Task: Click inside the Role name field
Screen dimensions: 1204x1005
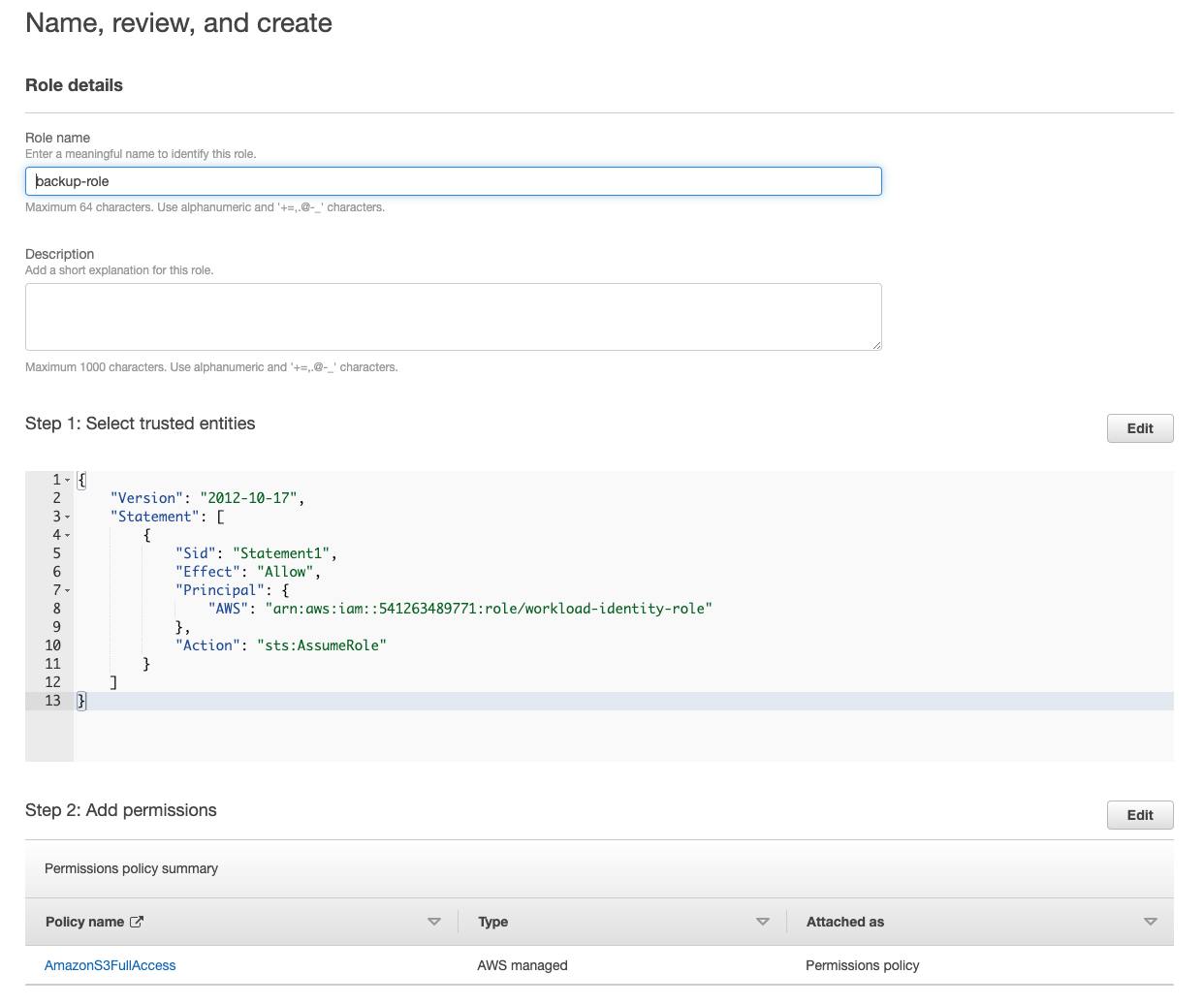Action: 453,181
